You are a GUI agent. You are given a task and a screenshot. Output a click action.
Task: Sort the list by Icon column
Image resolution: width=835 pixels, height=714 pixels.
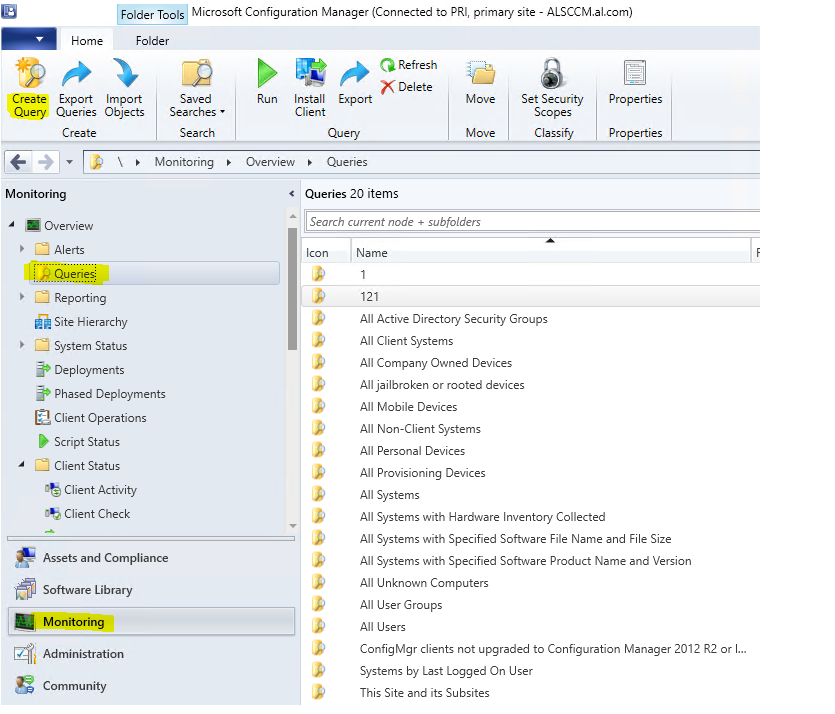point(326,253)
